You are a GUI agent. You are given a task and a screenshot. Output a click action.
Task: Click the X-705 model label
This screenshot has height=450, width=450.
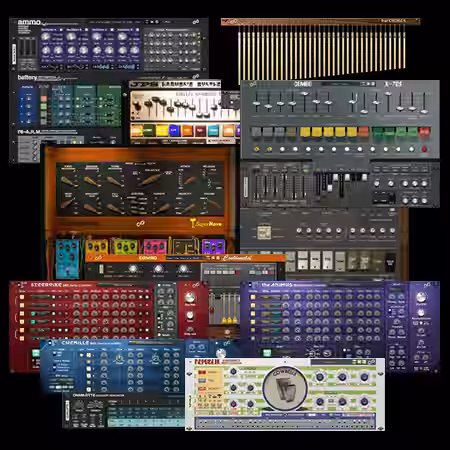[393, 84]
